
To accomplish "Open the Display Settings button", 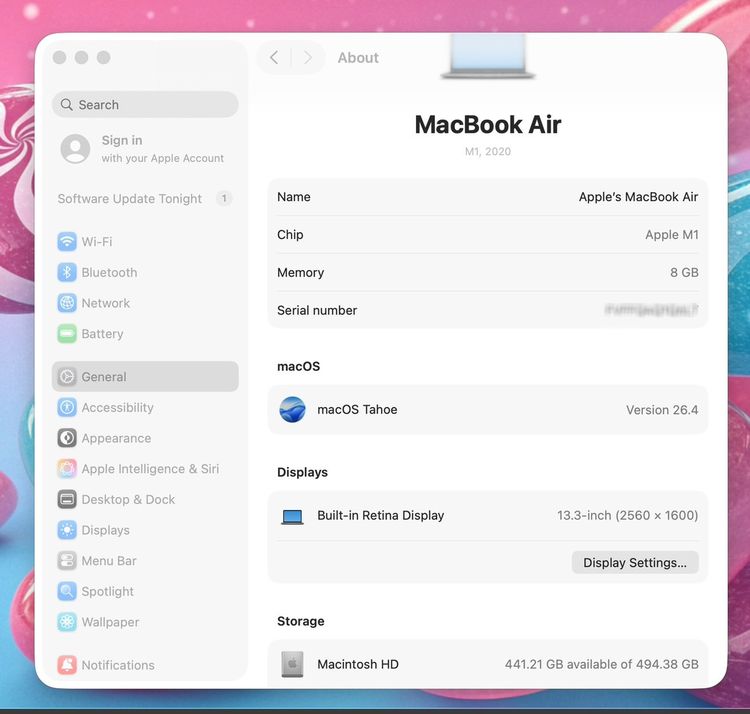I will tap(635, 562).
